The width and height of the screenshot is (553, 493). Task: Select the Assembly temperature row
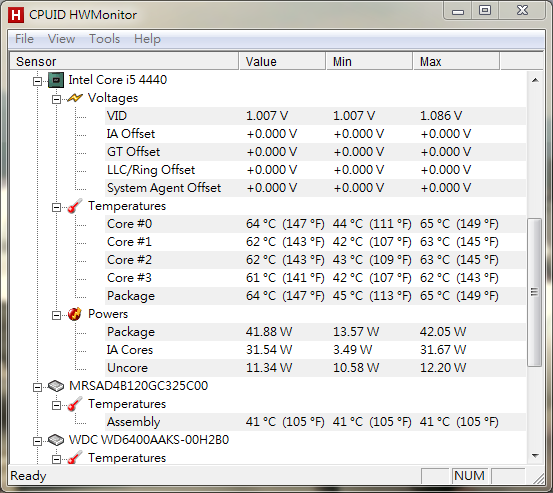click(x=315, y=422)
